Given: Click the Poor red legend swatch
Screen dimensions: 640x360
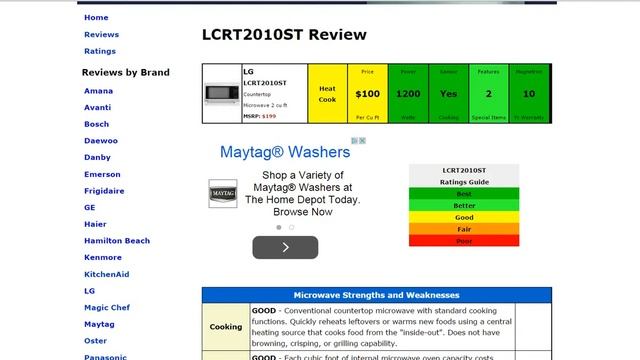Looking at the screenshot, I should click(464, 241).
